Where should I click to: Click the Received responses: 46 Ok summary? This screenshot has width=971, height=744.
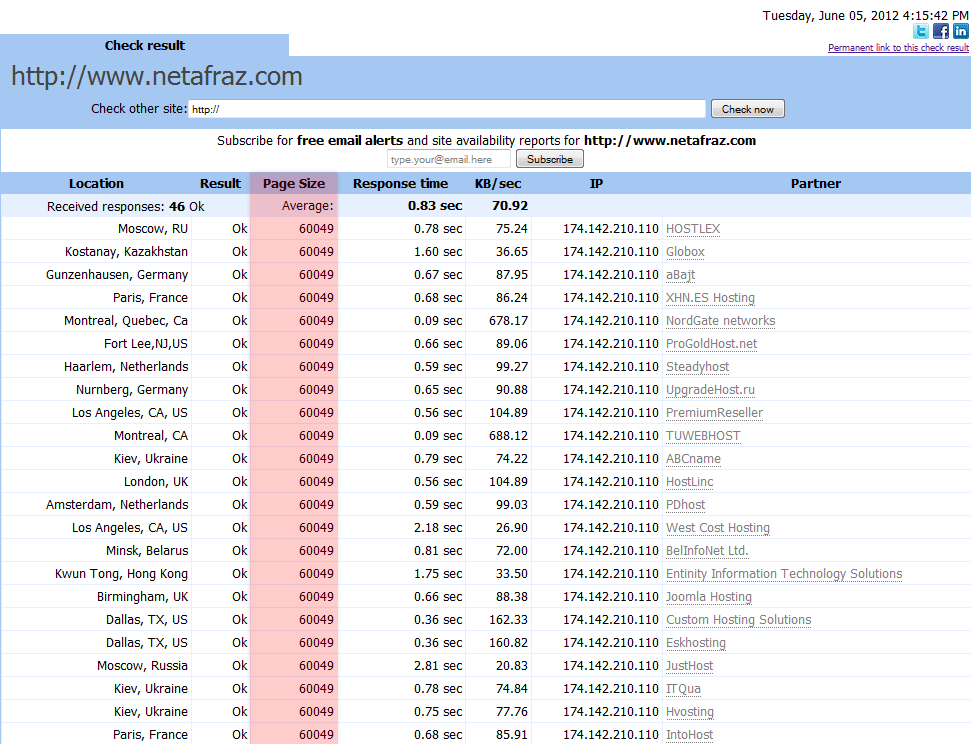[x=126, y=206]
